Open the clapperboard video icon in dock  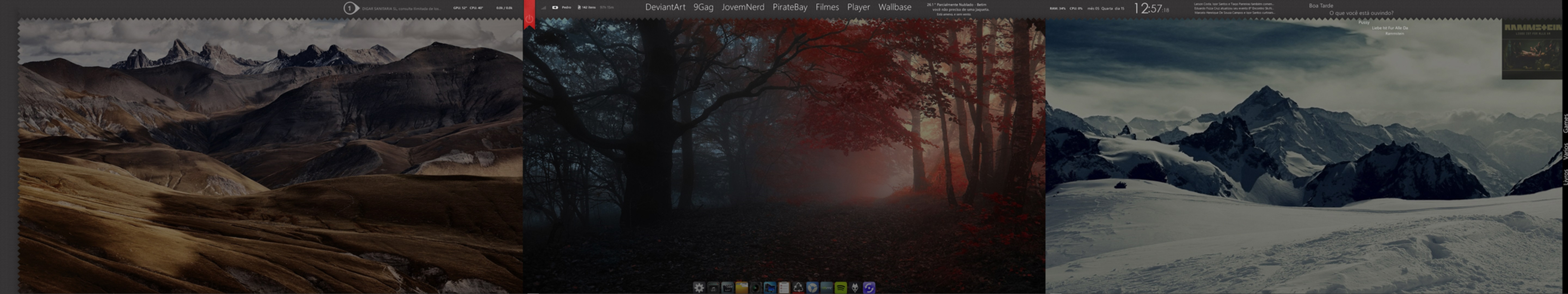click(728, 288)
